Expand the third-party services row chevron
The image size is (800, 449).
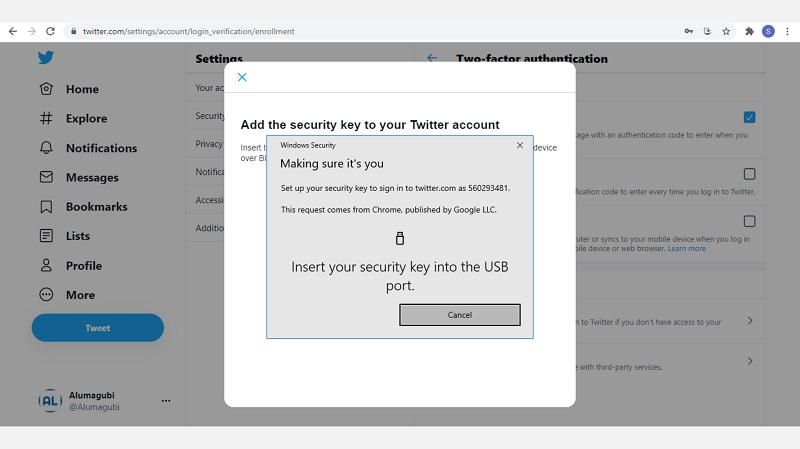point(750,361)
